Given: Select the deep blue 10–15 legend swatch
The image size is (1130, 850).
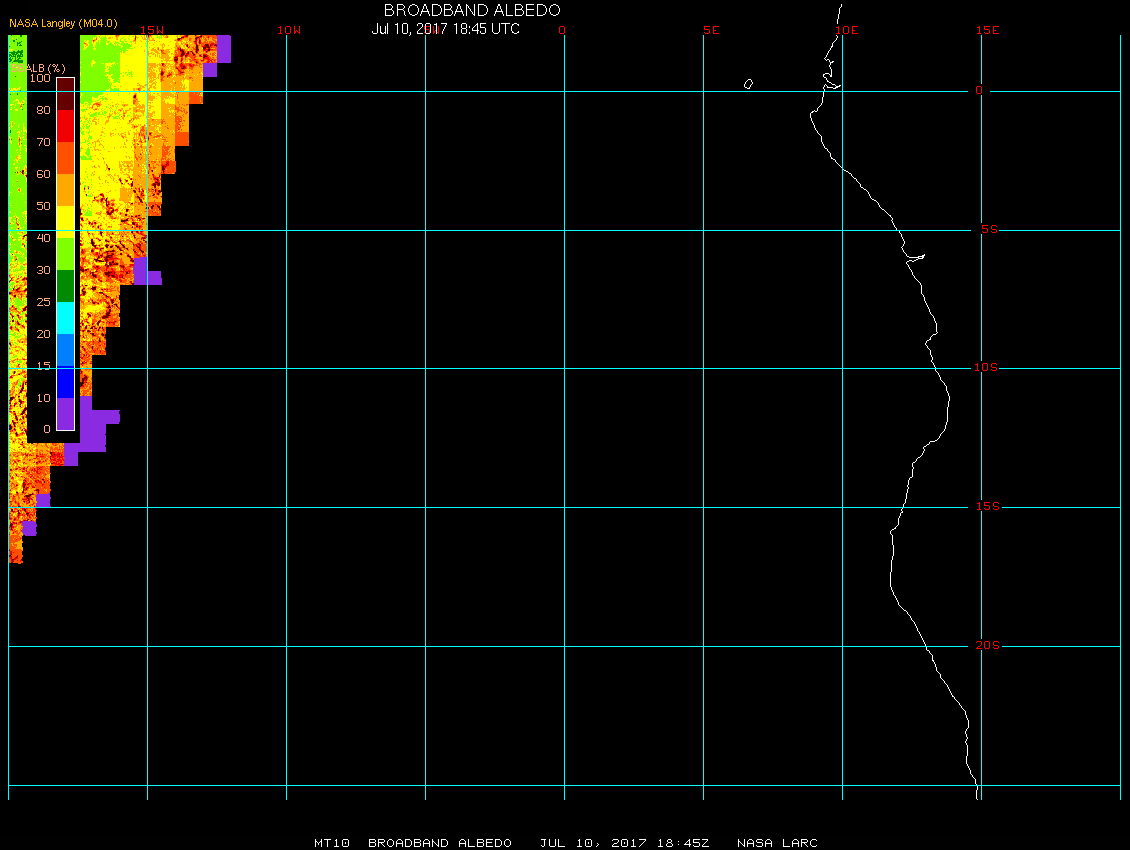Looking at the screenshot, I should click(x=66, y=382).
